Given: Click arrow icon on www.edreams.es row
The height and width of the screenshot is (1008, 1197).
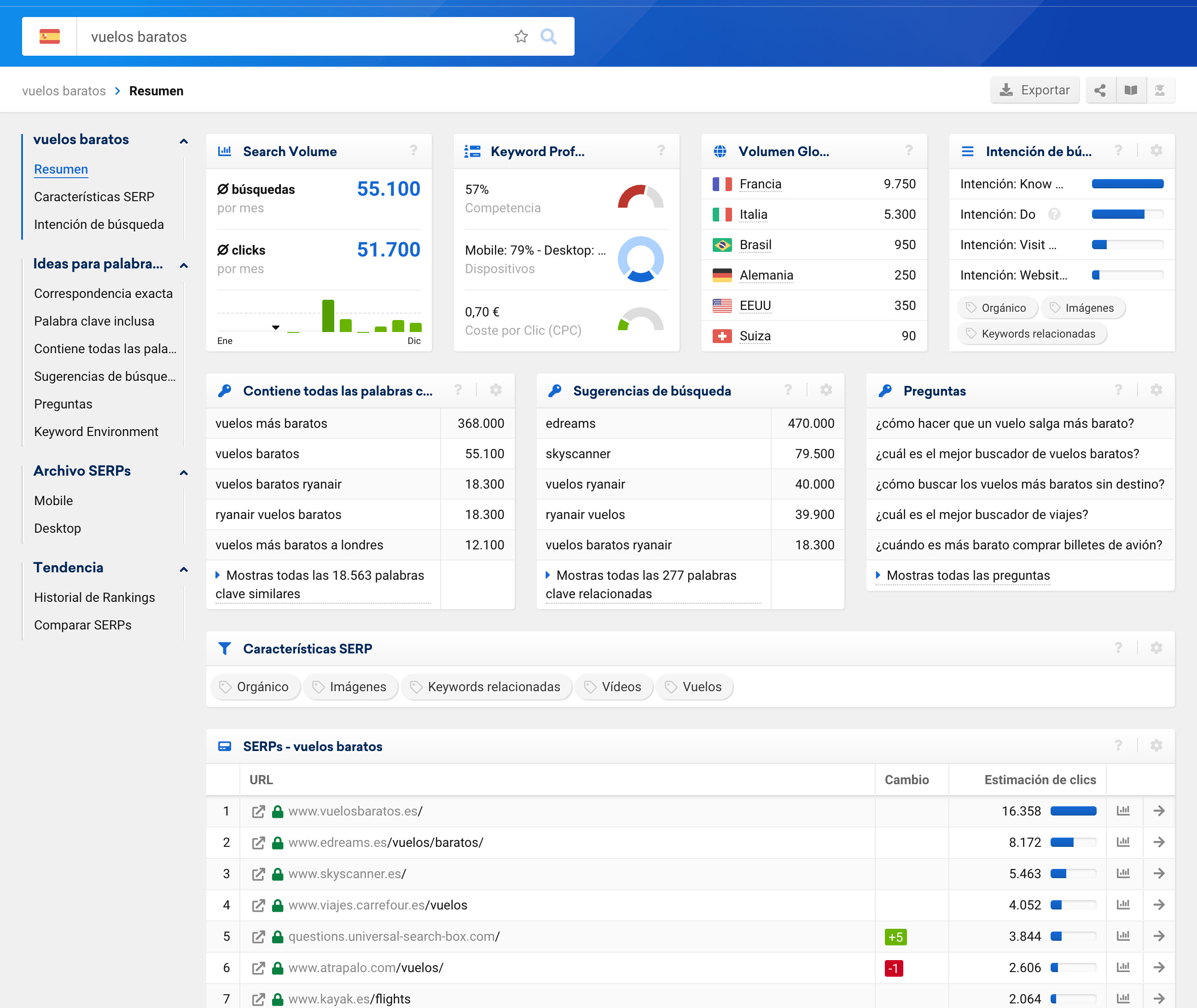Looking at the screenshot, I should click(x=1159, y=842).
